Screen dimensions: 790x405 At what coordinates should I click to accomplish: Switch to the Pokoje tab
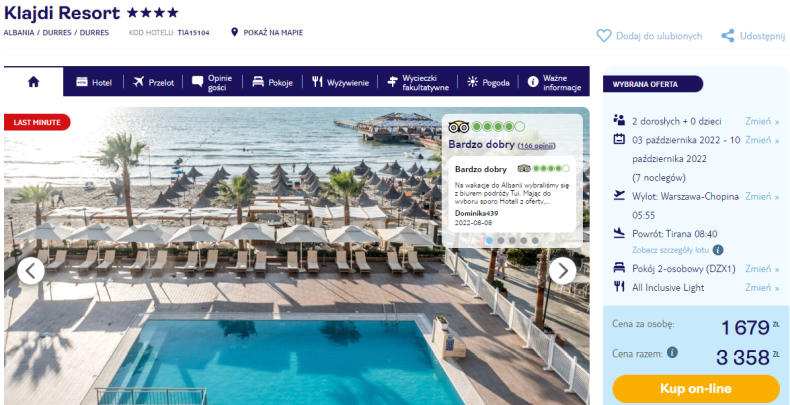pos(273,82)
